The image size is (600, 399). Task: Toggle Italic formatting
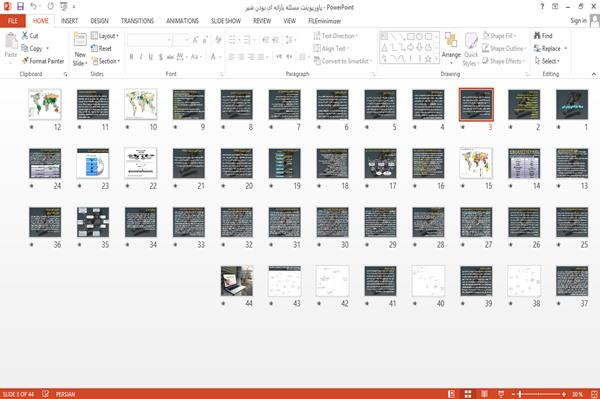point(141,57)
